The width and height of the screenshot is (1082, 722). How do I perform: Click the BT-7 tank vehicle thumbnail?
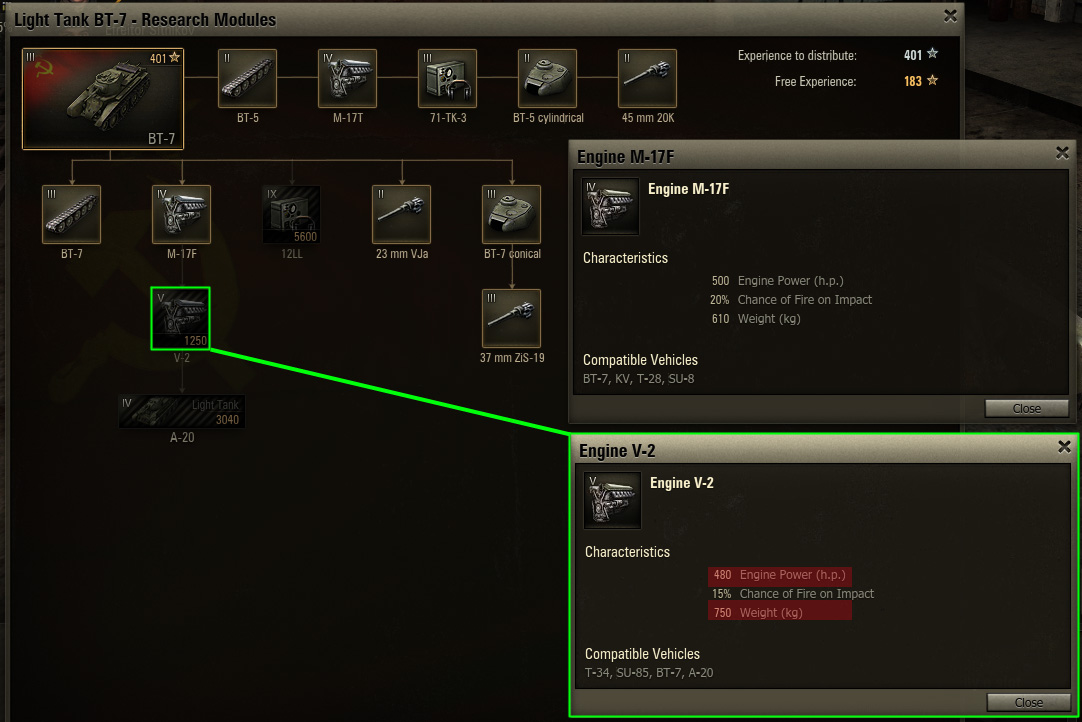tap(103, 99)
